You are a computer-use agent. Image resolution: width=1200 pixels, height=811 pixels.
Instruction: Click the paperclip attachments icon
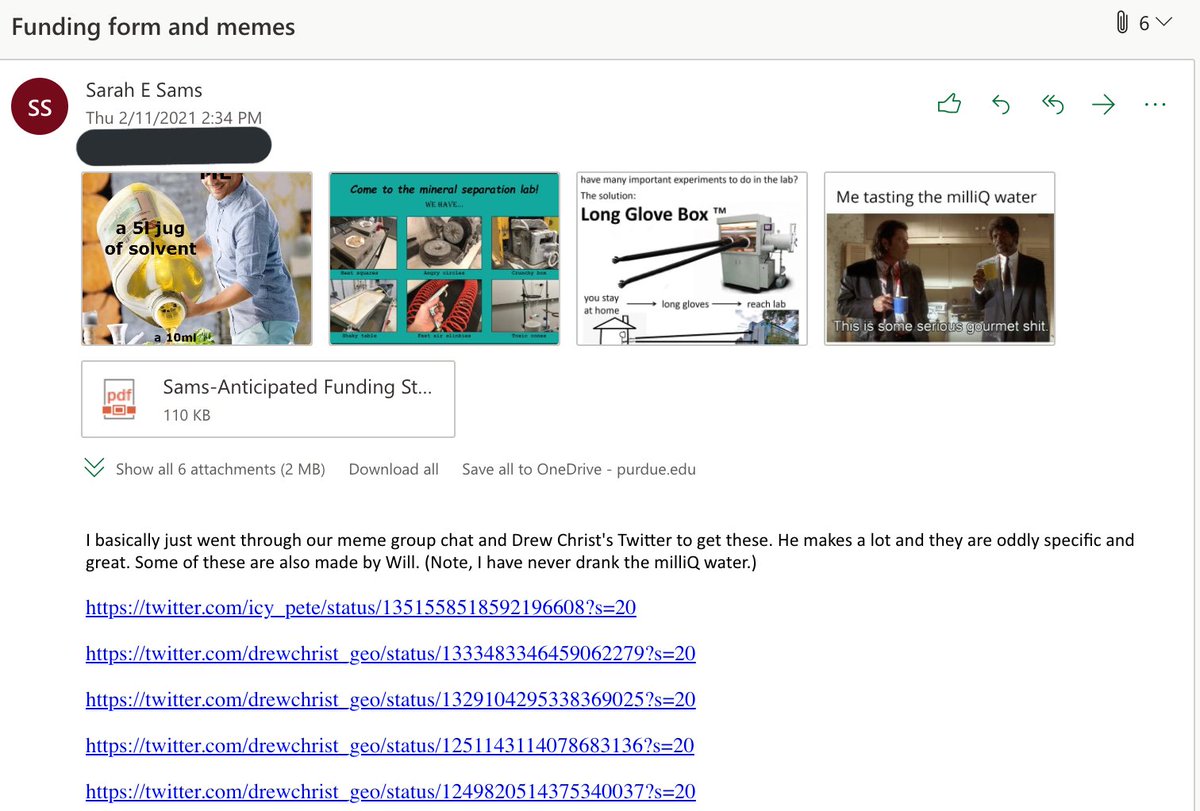coord(1122,23)
